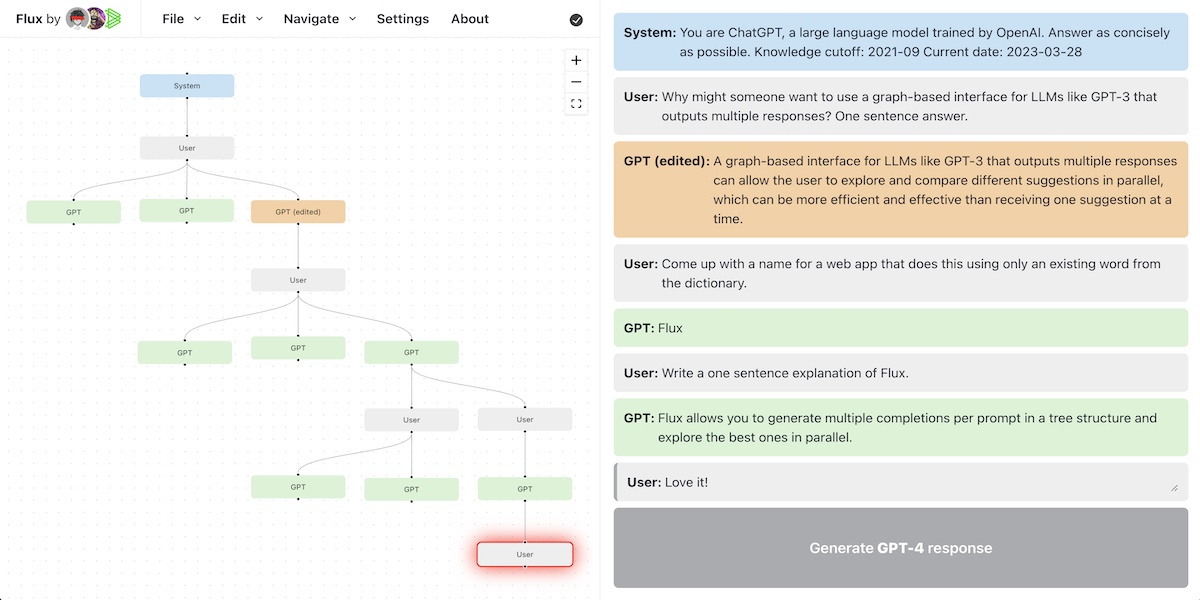
Task: Click 'Write a one sentence explanation of Flux.'
Action: [x=901, y=373]
